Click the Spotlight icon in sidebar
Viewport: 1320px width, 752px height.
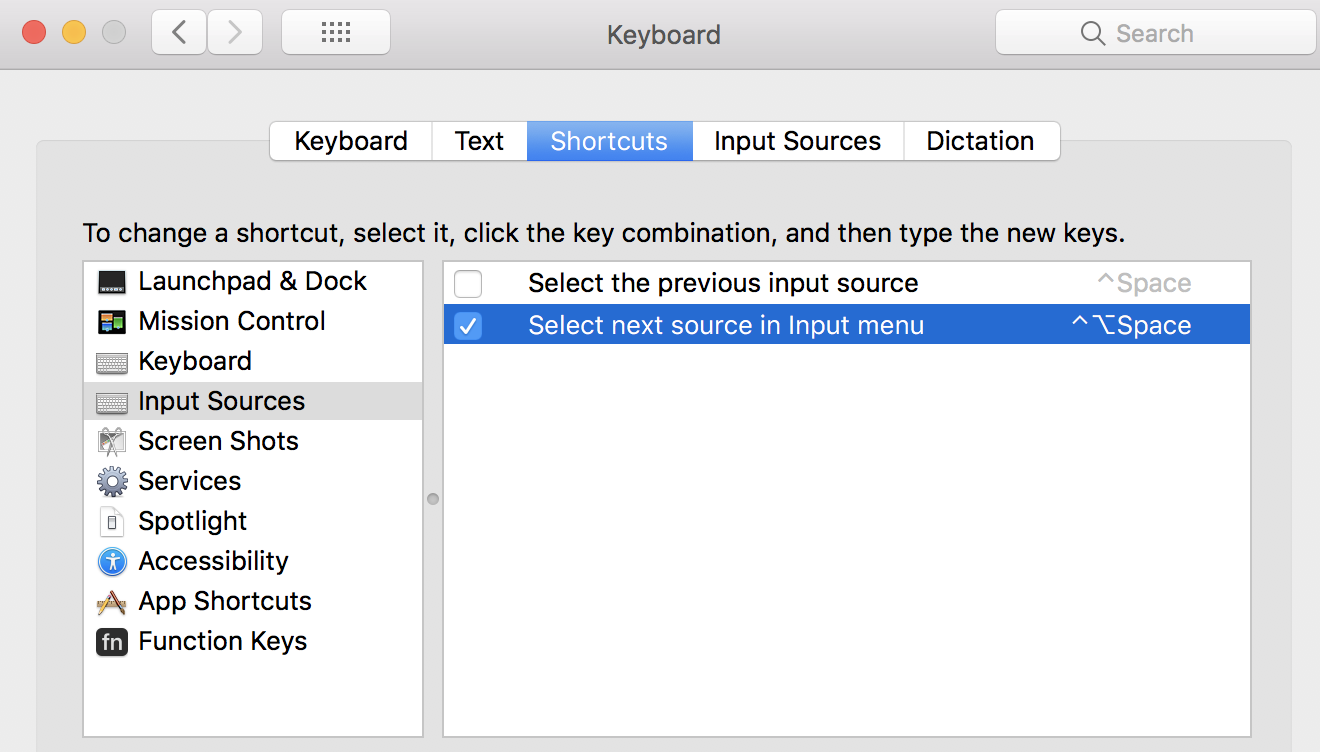click(x=111, y=521)
